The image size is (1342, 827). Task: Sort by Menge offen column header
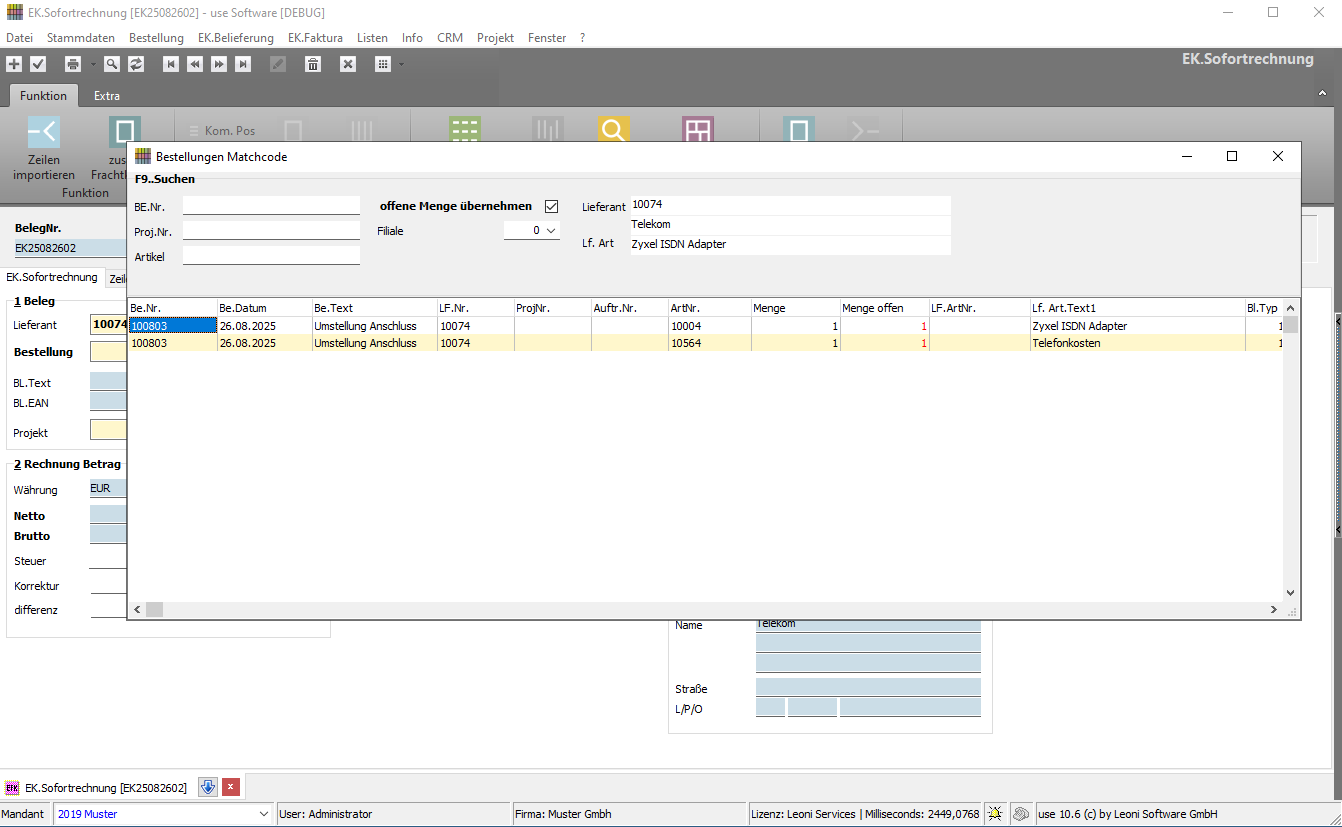[884, 308]
